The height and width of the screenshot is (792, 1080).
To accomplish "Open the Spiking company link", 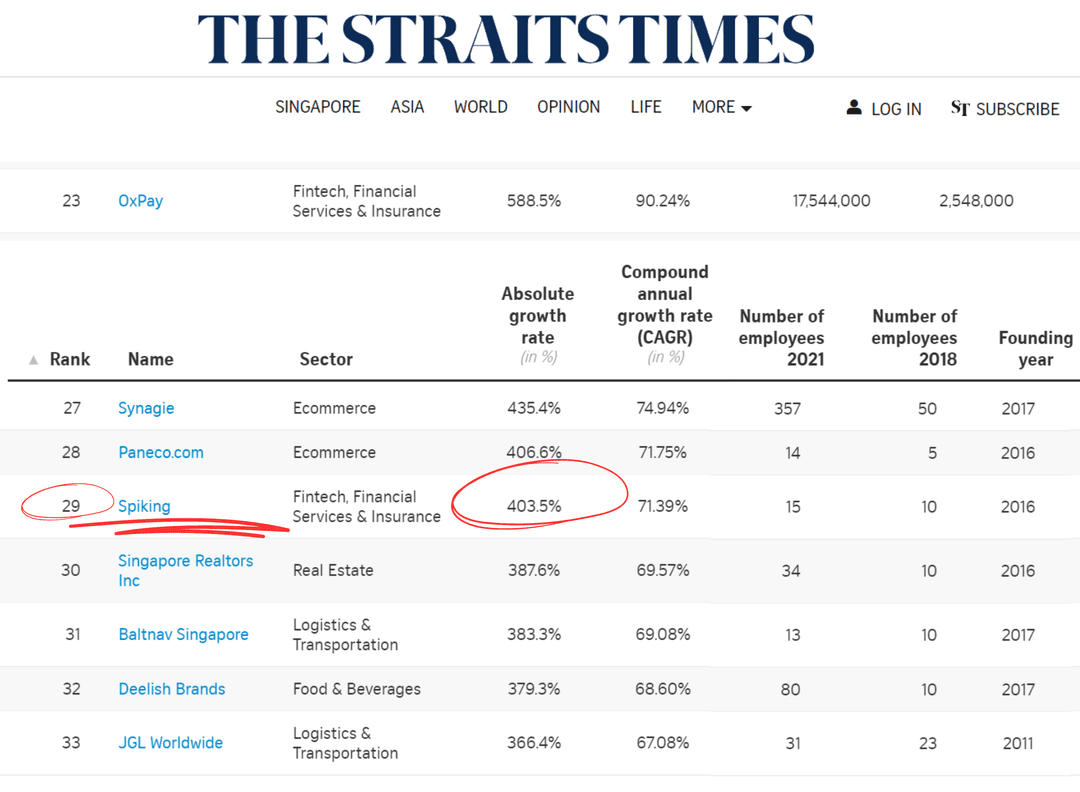I will (x=144, y=506).
